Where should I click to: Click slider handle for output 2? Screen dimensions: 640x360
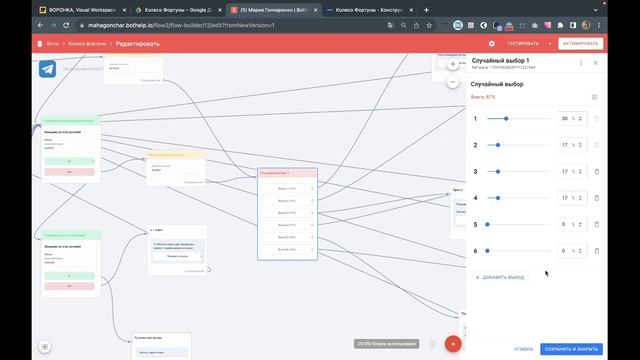[x=498, y=145]
